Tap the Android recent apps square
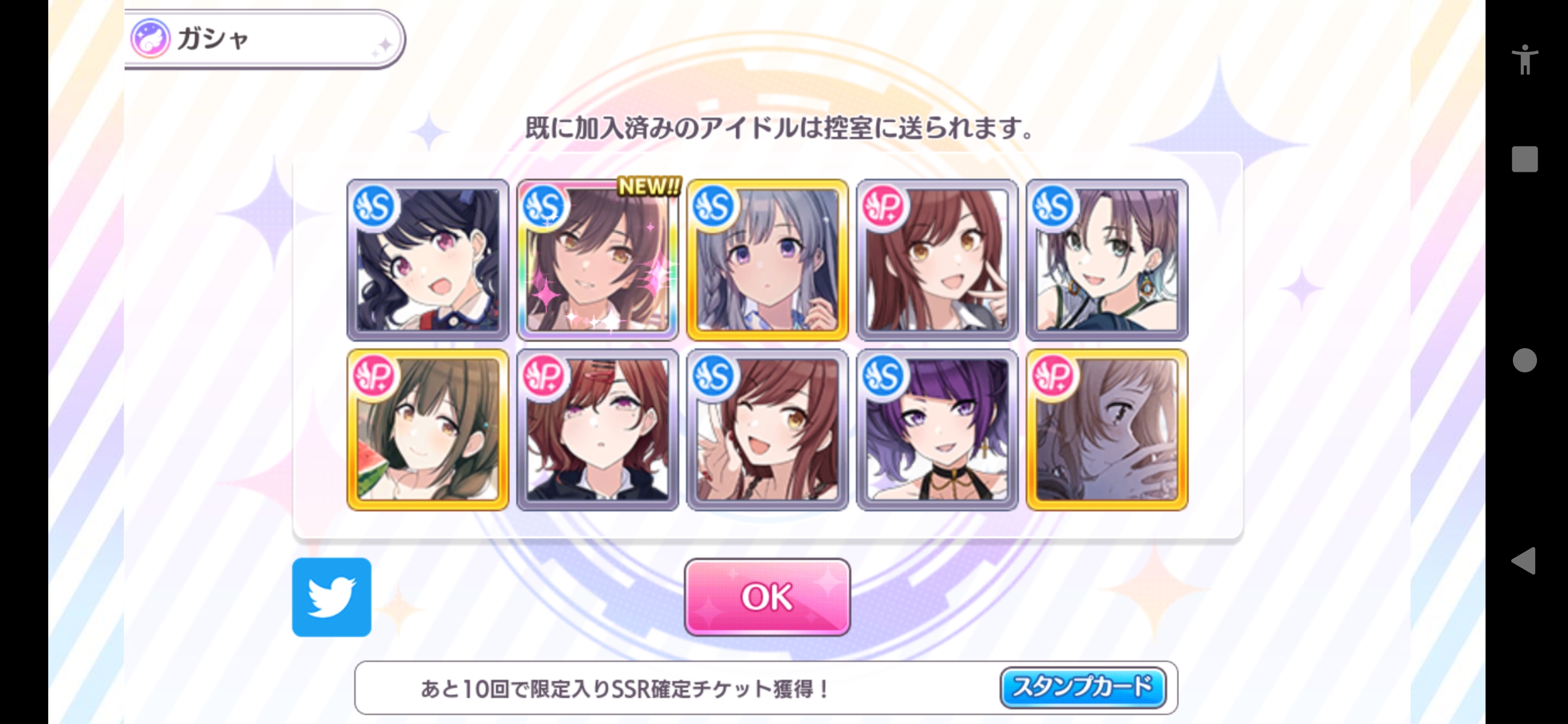 click(x=1524, y=159)
